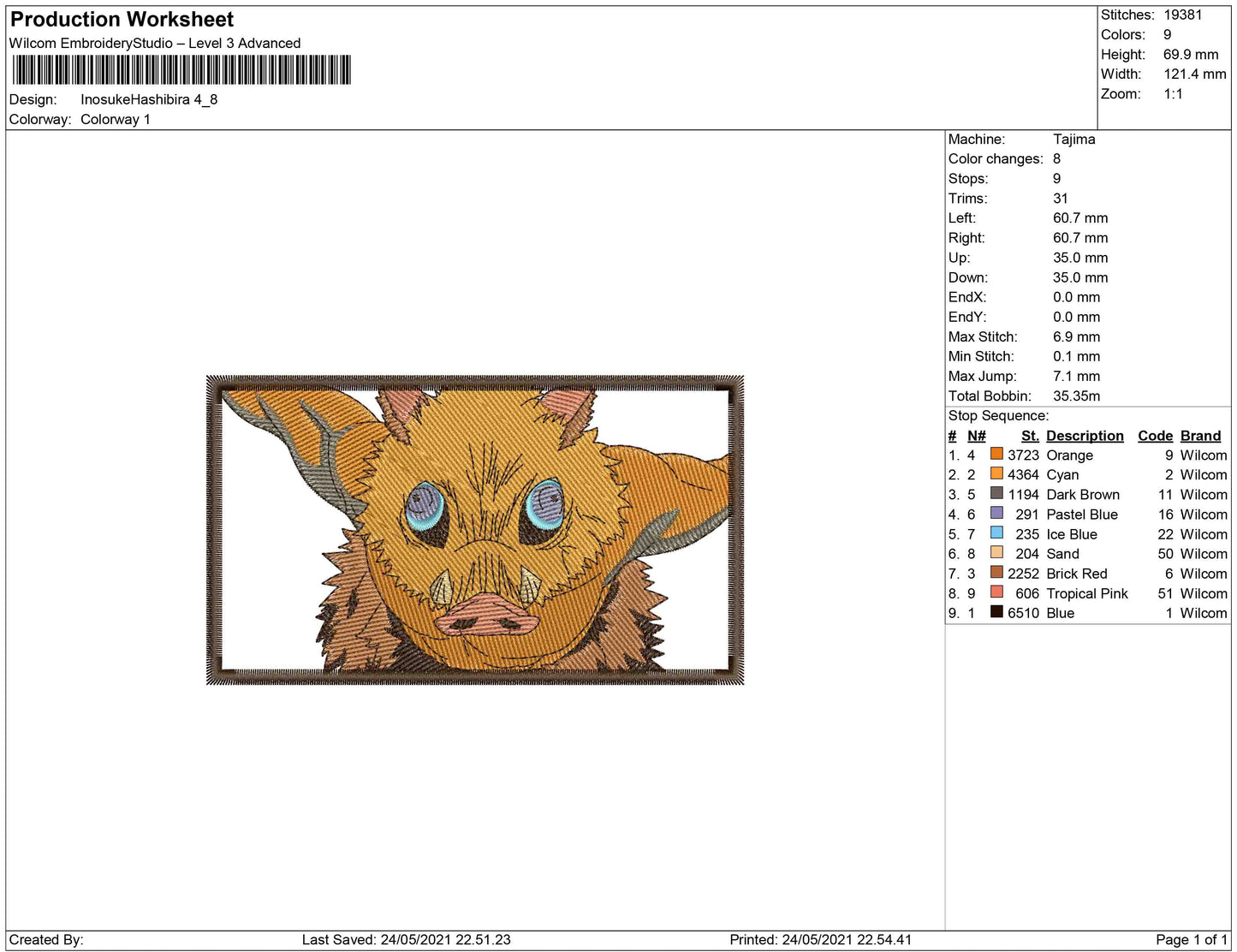
Task: Click the design name 'InosukeHashibira 4_8'
Action: tap(149, 99)
